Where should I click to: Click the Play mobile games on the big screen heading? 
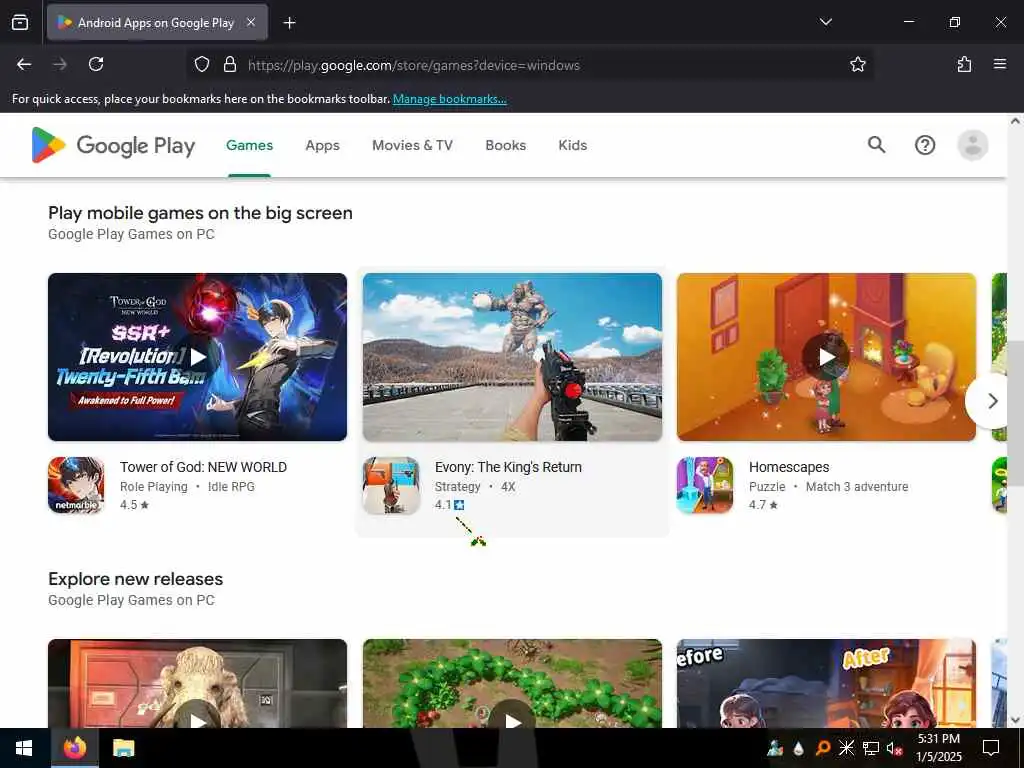click(x=200, y=213)
